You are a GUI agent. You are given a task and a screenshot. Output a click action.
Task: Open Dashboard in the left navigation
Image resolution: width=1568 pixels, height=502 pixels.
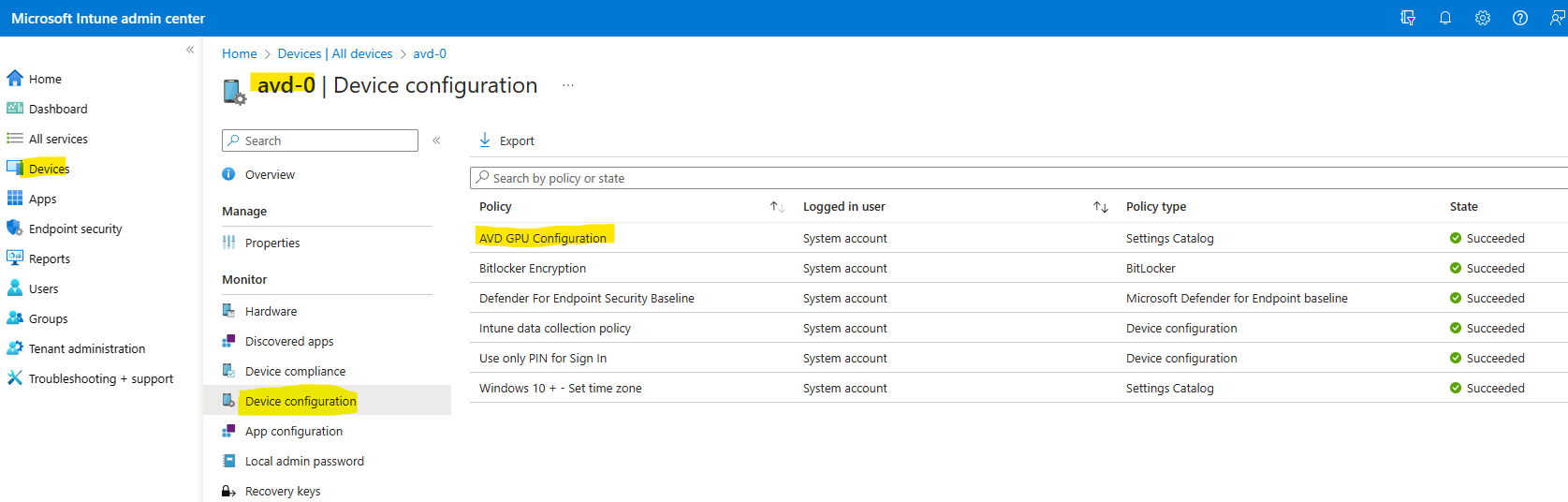(58, 110)
